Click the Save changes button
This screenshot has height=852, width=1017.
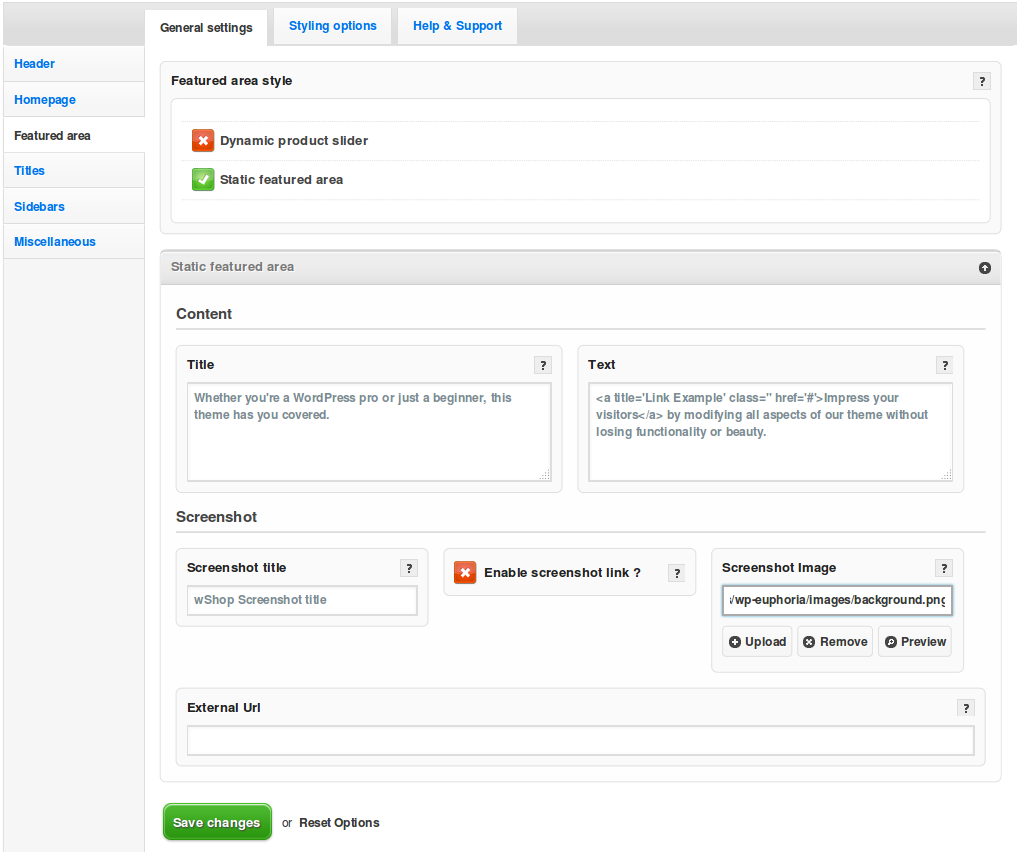(x=217, y=822)
